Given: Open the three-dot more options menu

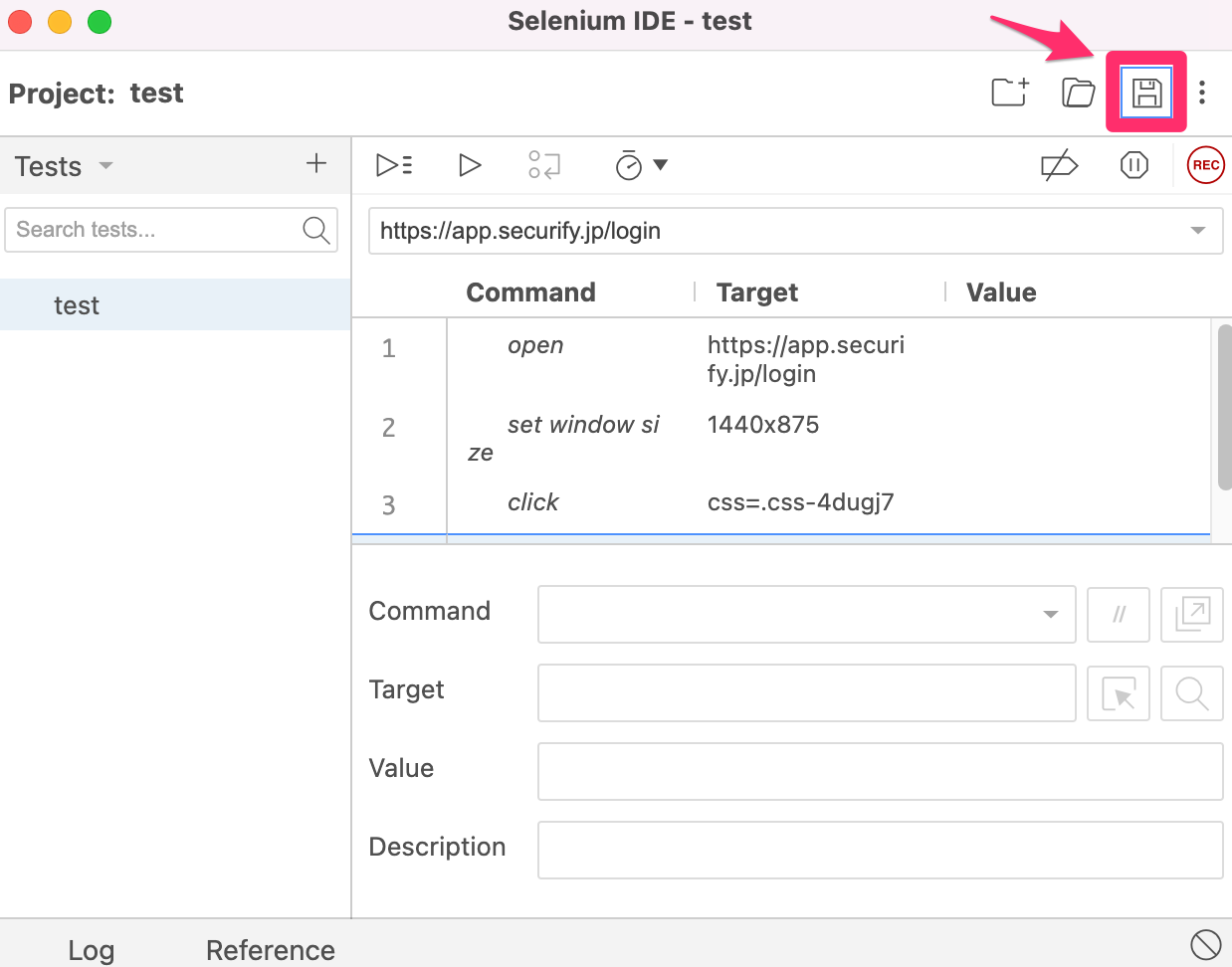Looking at the screenshot, I should click(1202, 93).
